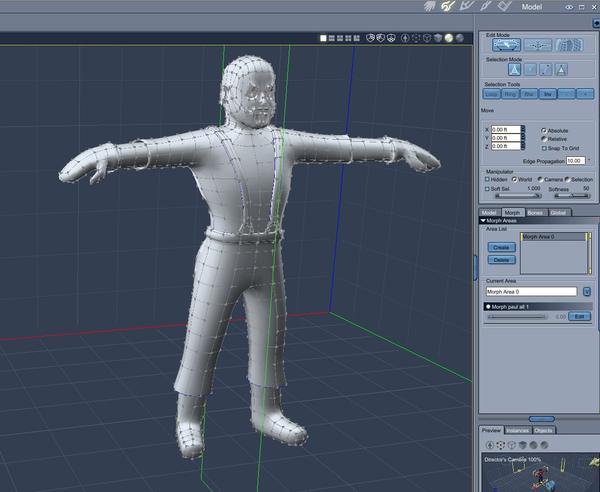Click the Current Area name field
This screenshot has height=492, width=600.
point(531,292)
